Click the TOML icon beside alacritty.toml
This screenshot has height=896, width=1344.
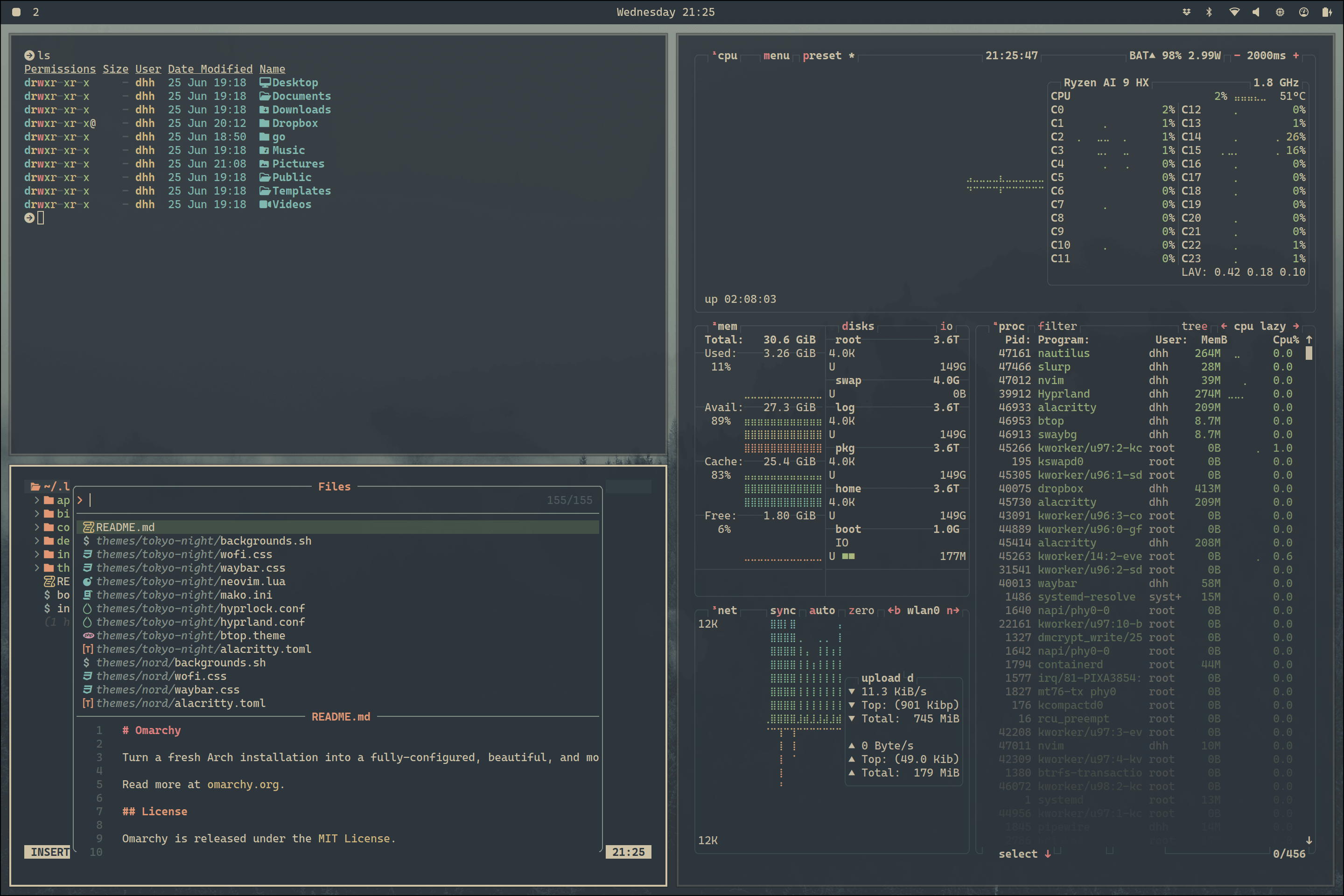(87, 649)
